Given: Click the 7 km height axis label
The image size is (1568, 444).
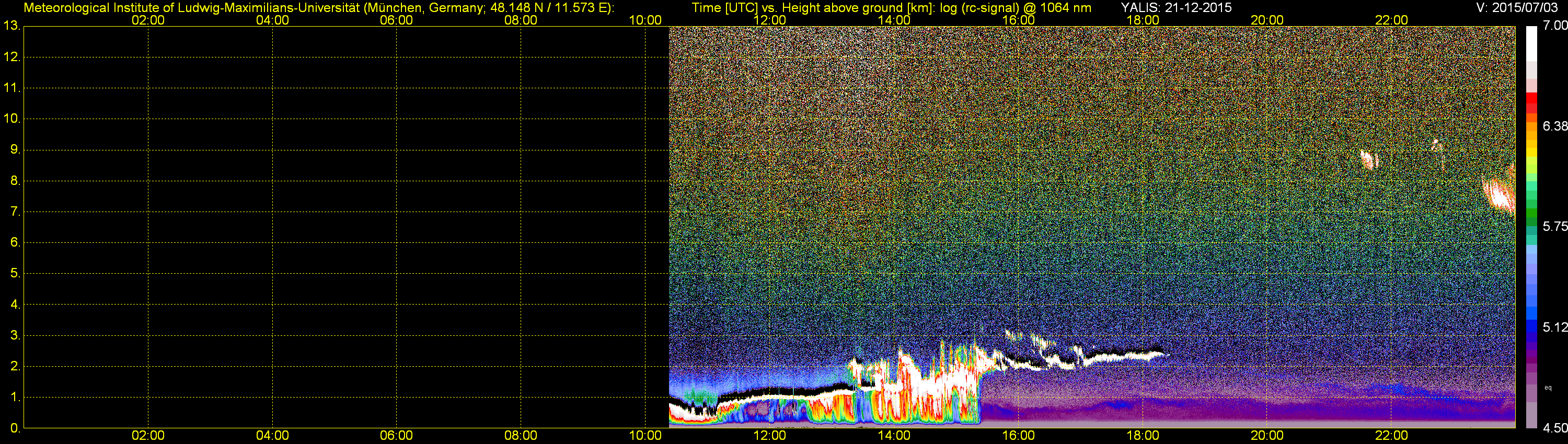Looking at the screenshot, I should 15,212.
